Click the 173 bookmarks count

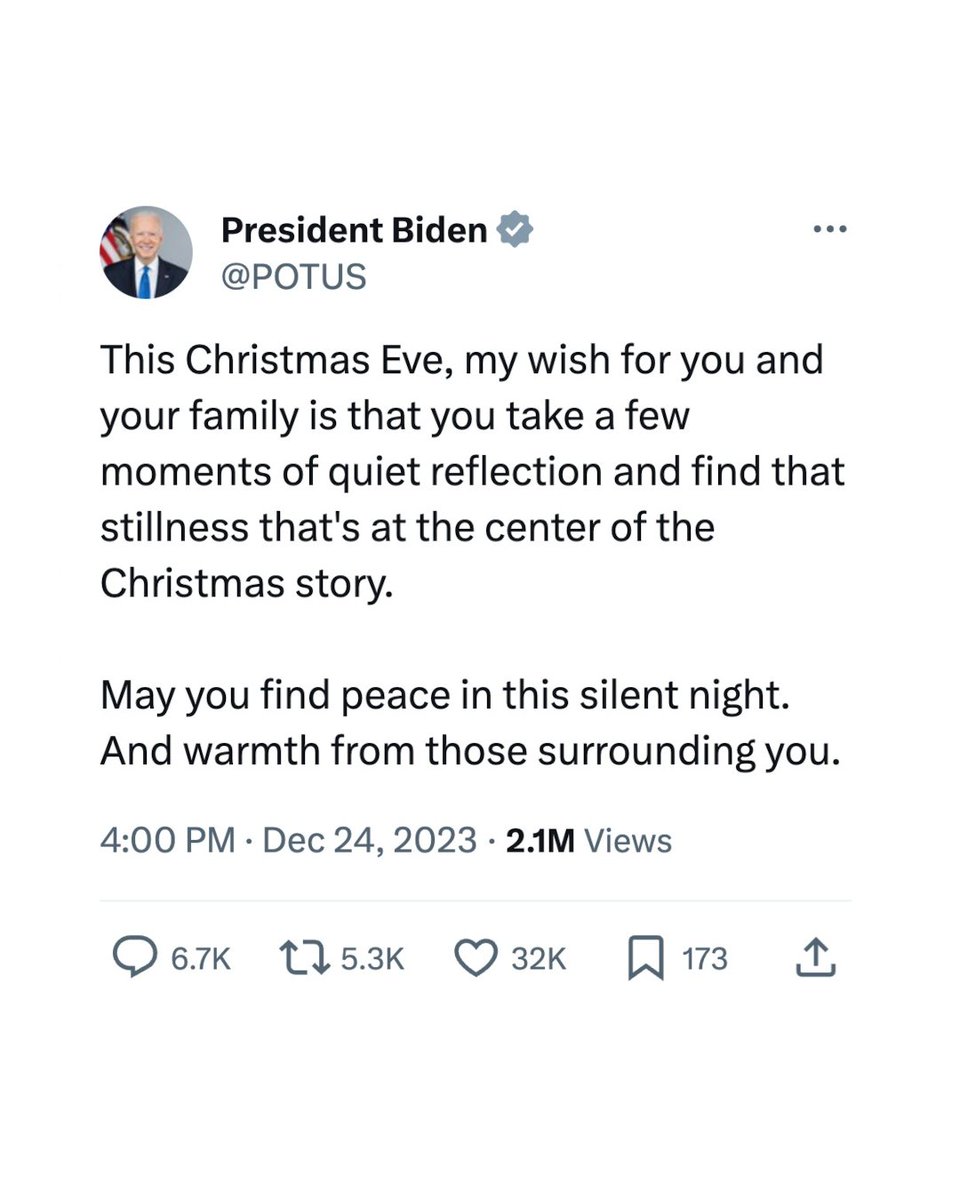point(705,960)
